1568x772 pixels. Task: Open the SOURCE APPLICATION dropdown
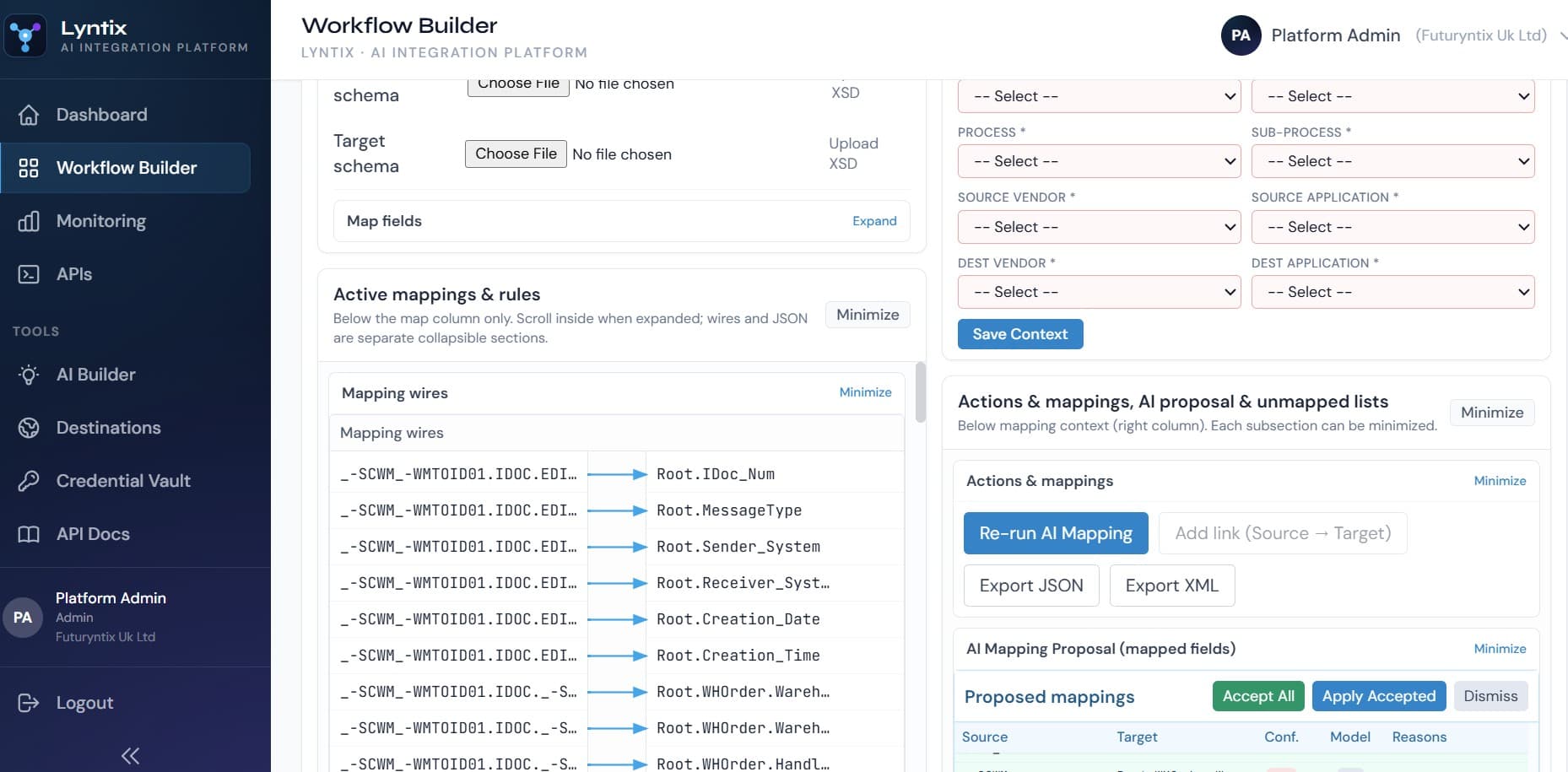[1392, 227]
